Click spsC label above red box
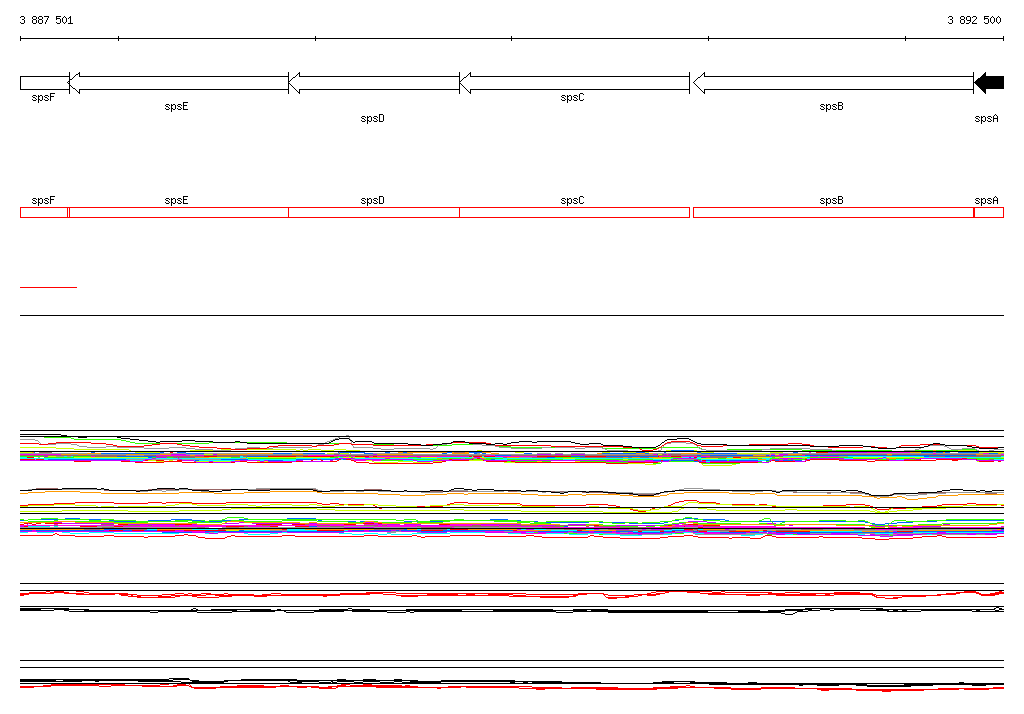 click(x=572, y=201)
